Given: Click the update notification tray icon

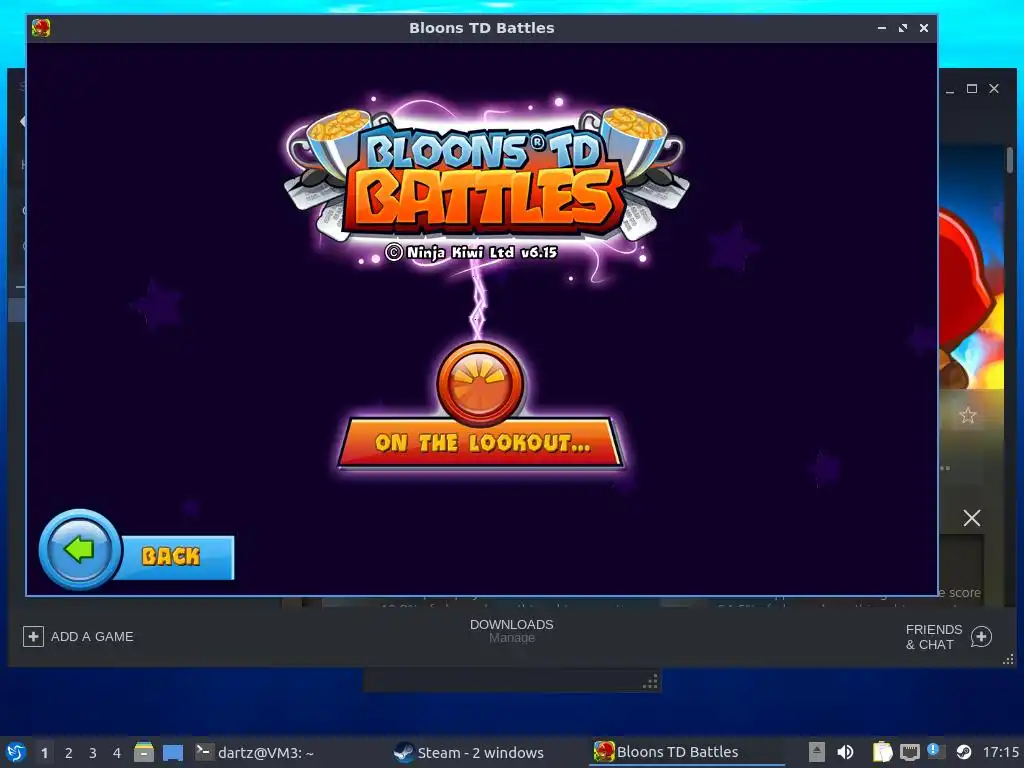Looking at the screenshot, I should [x=936, y=751].
